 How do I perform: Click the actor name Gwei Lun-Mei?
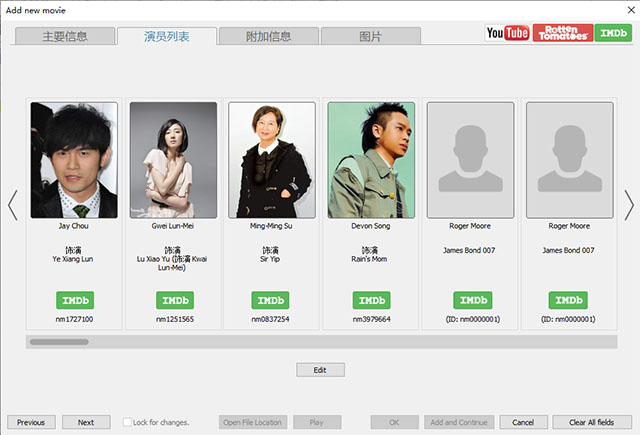pyautogui.click(x=173, y=226)
